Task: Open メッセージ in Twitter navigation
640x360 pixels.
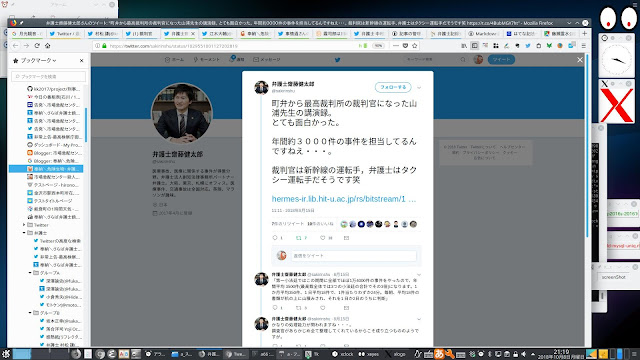Action: (267, 60)
